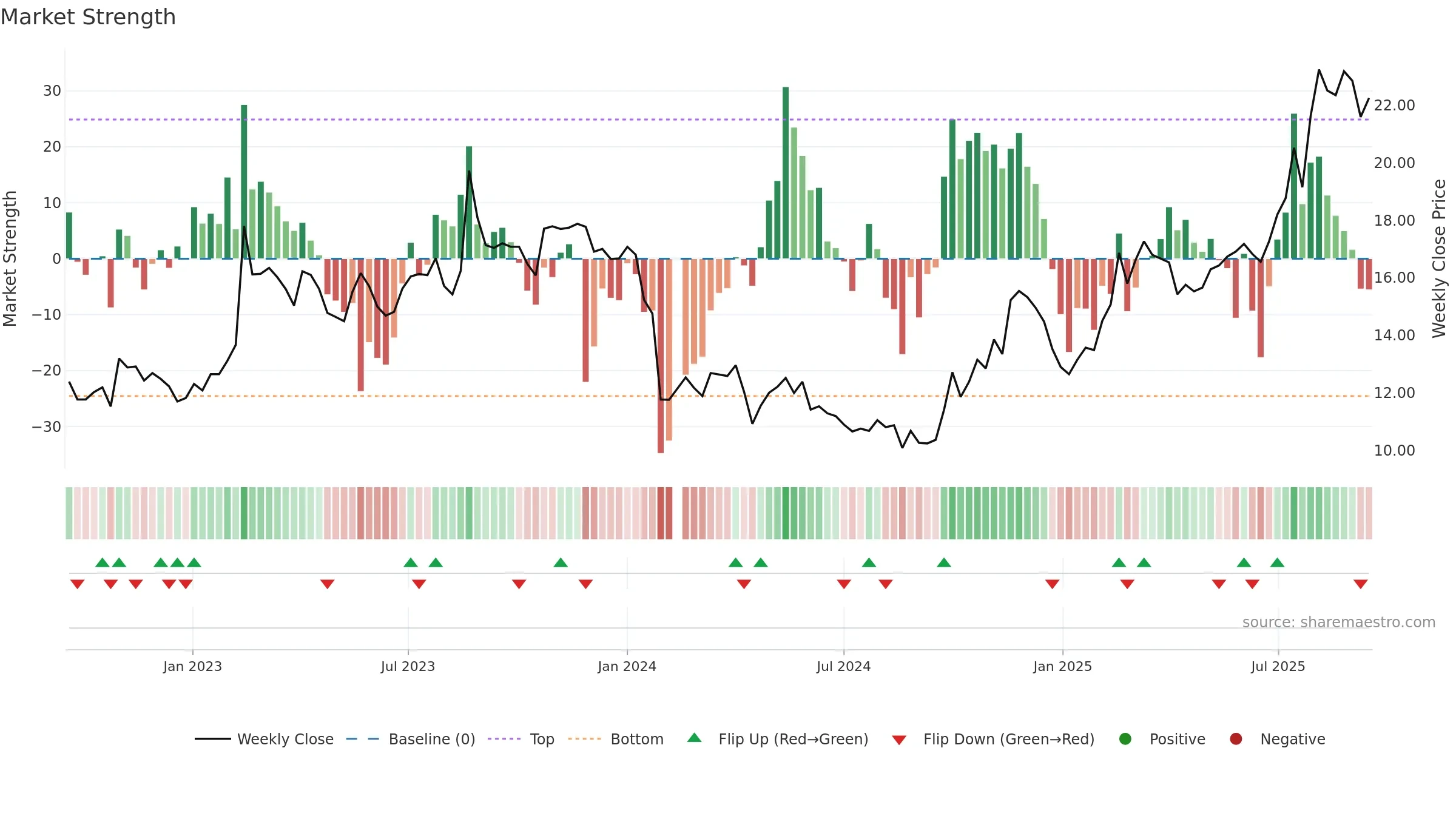Click the left axis tick label '−10'
The height and width of the screenshot is (819, 1456).
(47, 314)
